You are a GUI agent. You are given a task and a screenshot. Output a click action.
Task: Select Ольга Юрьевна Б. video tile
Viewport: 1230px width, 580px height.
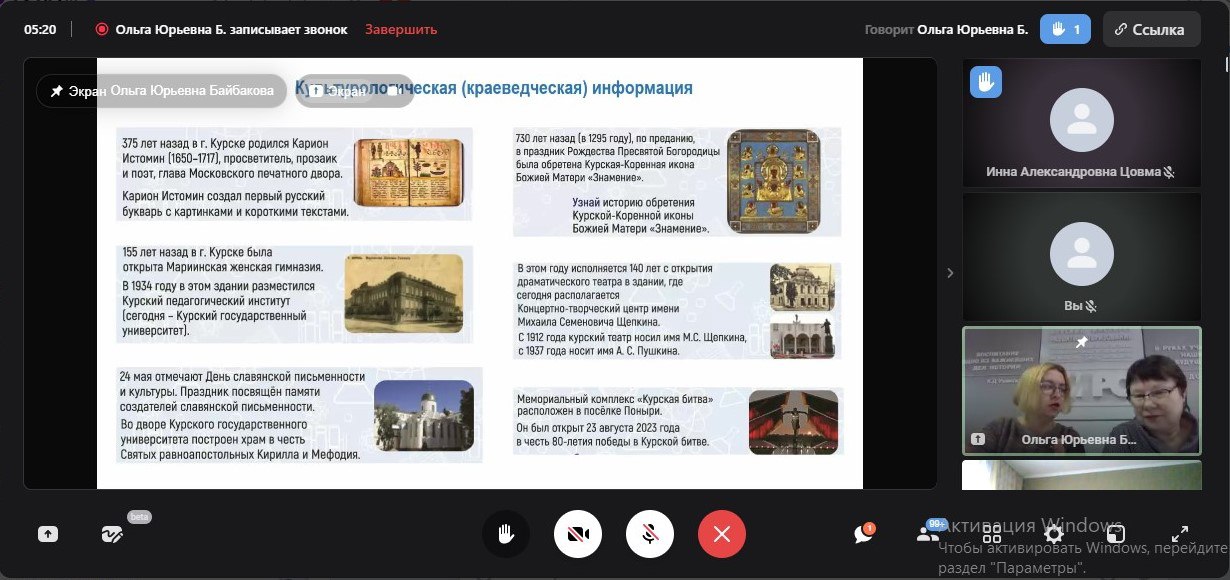click(1081, 391)
